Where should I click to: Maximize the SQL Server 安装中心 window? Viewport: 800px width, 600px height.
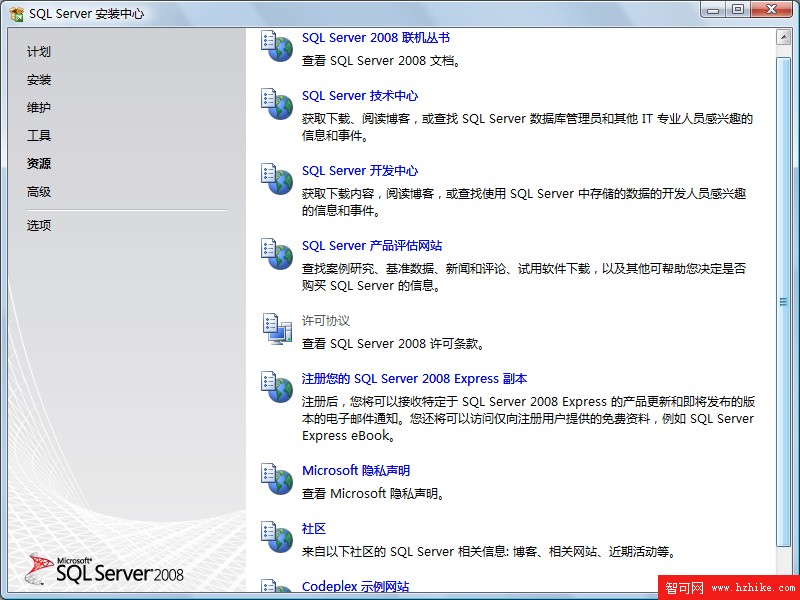[x=738, y=10]
